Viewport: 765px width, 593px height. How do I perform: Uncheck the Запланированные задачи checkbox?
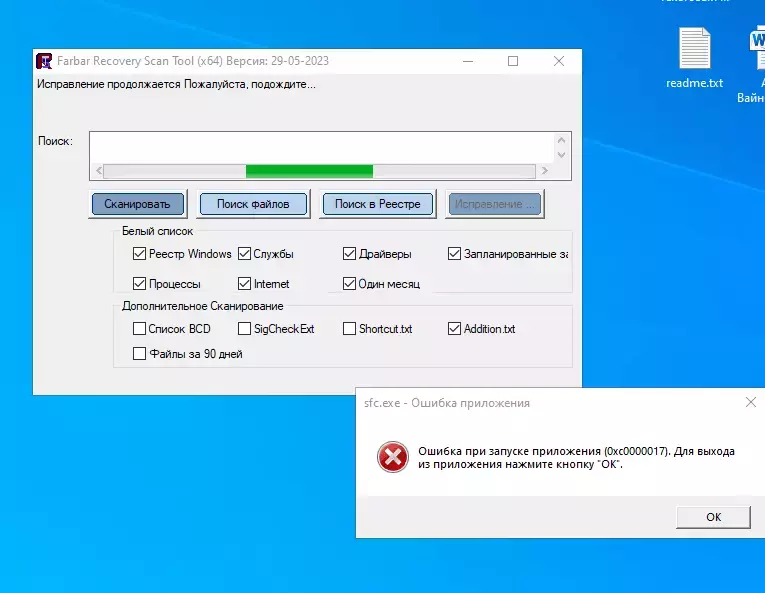point(454,254)
